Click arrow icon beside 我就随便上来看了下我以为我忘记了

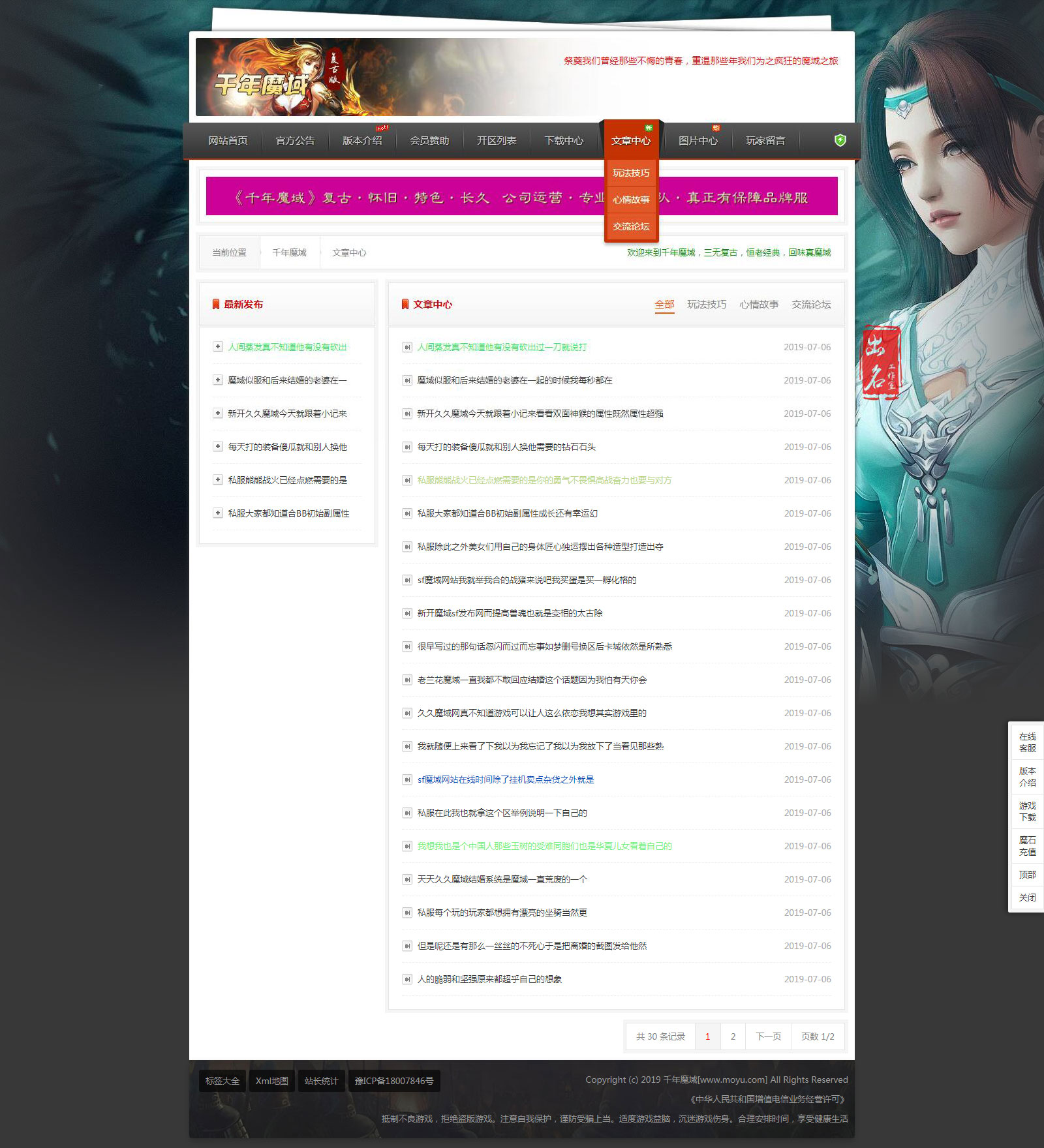(x=407, y=746)
